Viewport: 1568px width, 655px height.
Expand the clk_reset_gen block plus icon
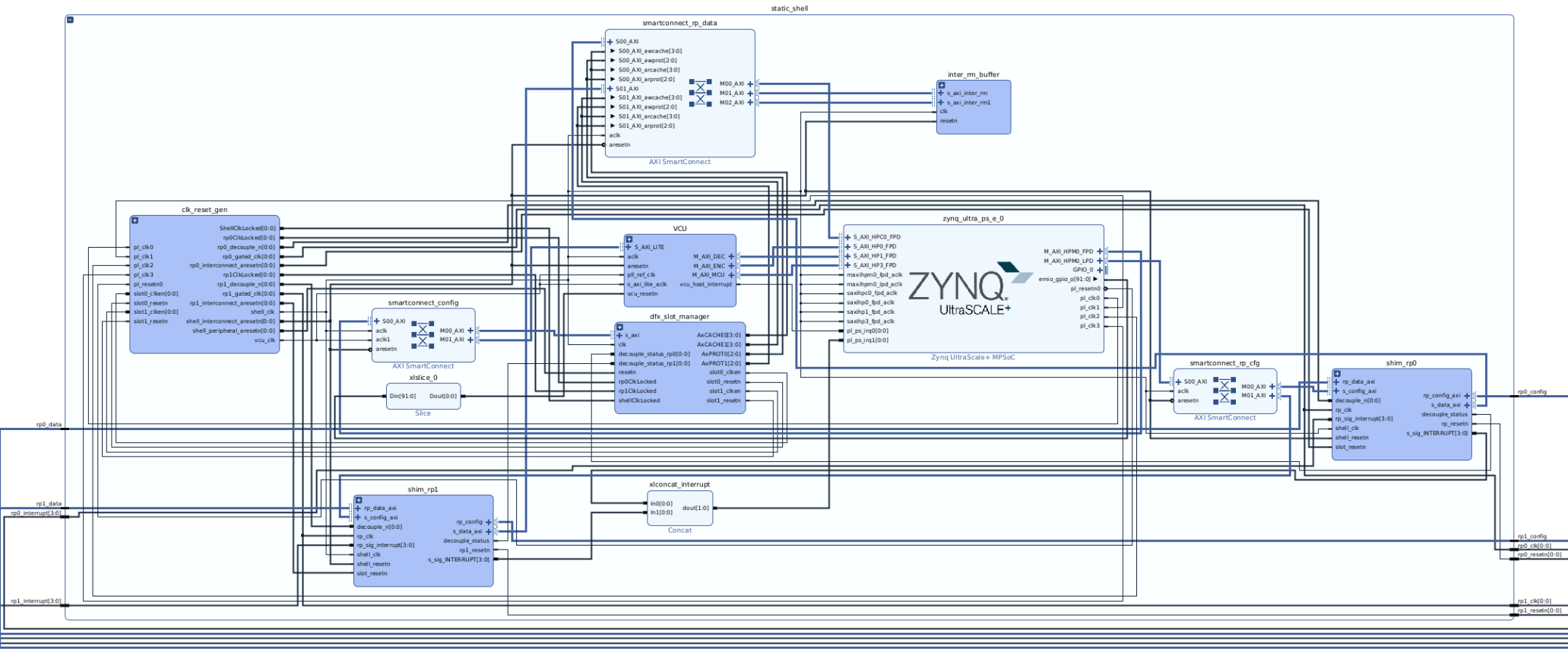135,220
